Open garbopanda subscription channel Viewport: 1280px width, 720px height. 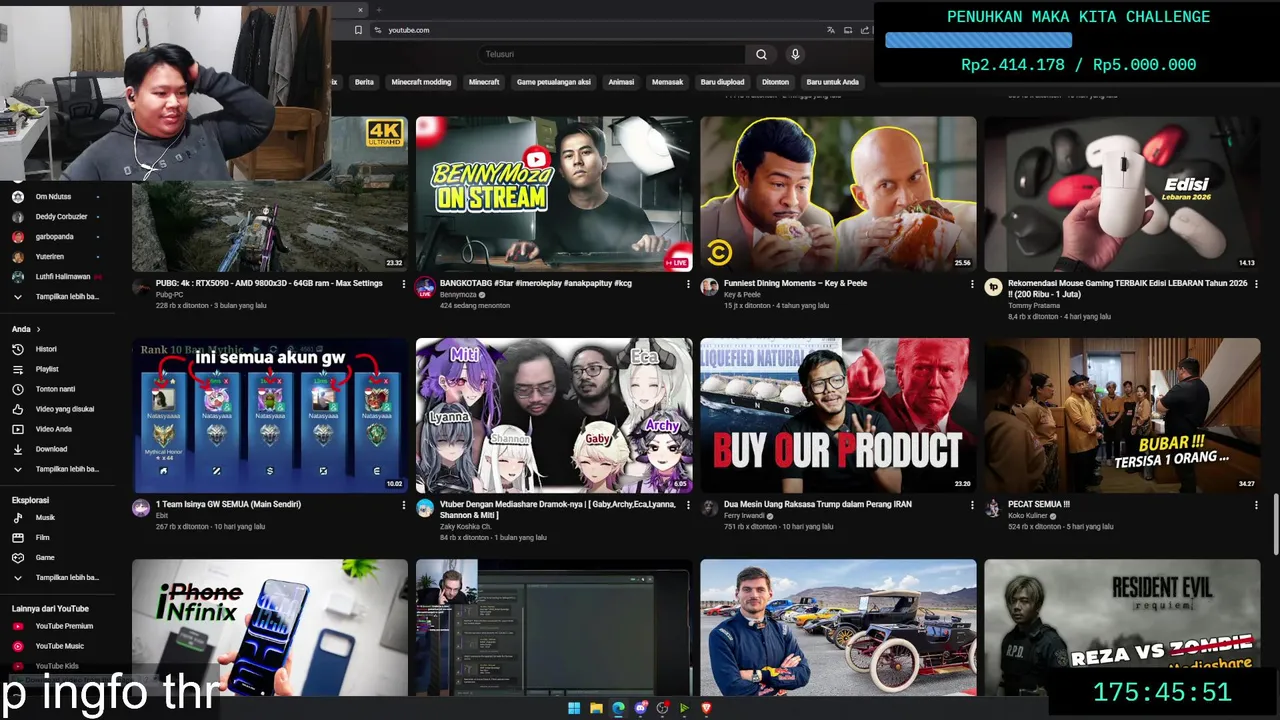(x=54, y=237)
